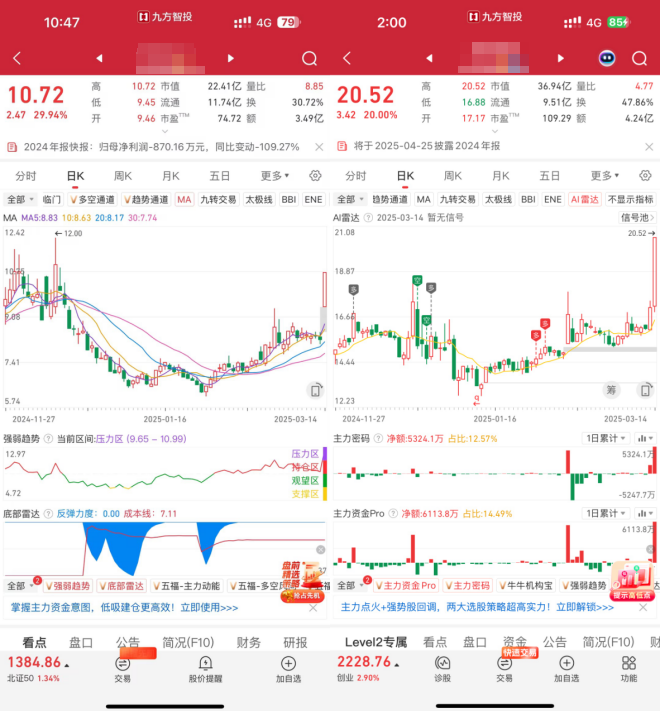Open AI robot assistant icon

[x=607, y=58]
